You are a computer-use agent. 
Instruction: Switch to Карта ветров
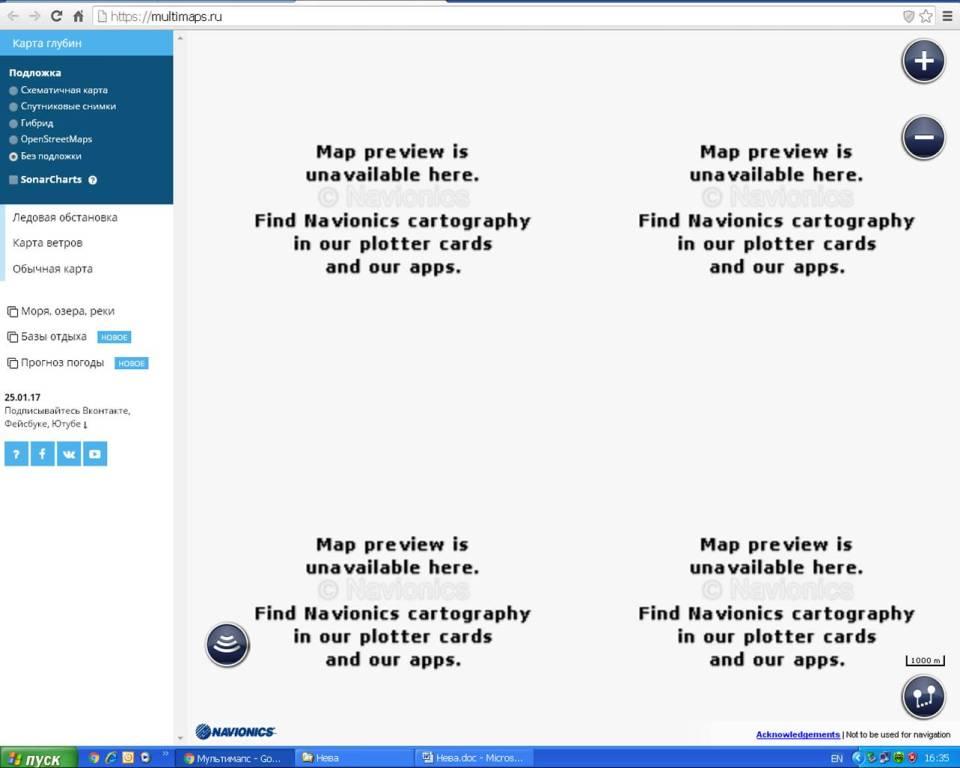[47, 243]
